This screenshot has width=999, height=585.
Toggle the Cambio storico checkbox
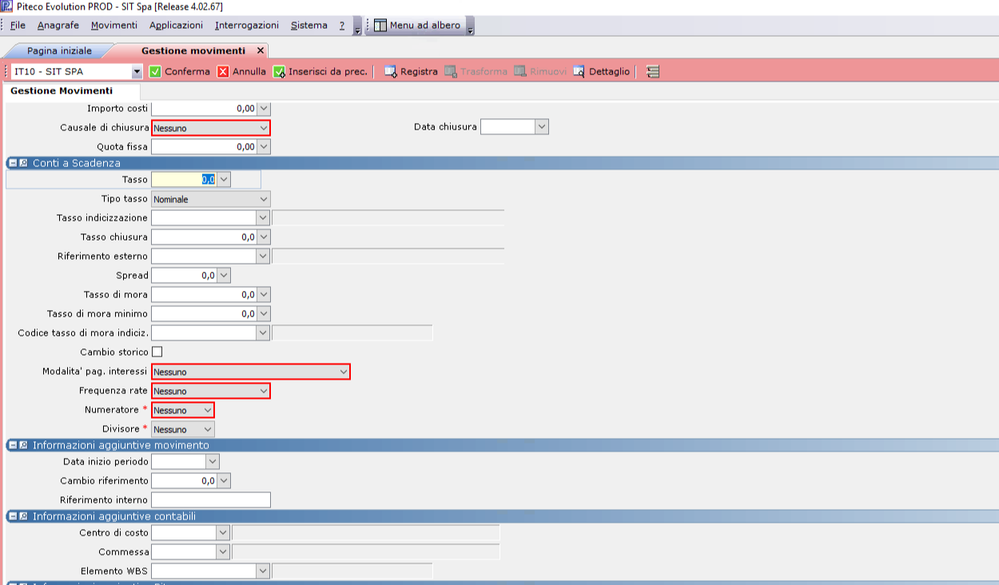pos(157,352)
